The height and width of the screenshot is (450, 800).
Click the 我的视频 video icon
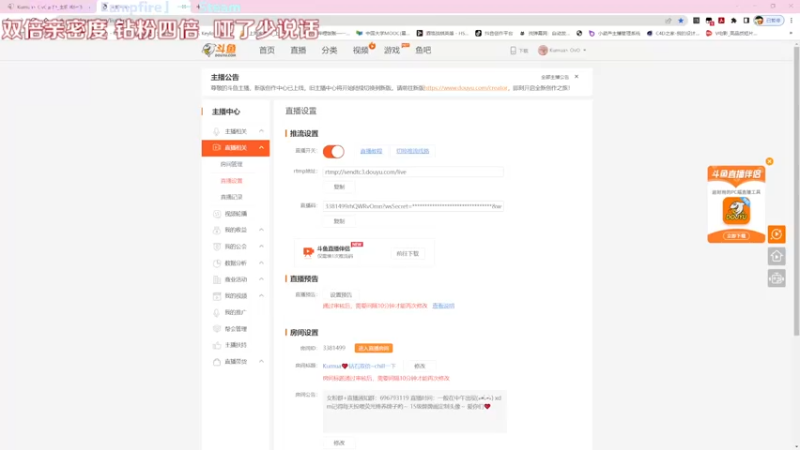click(216, 296)
